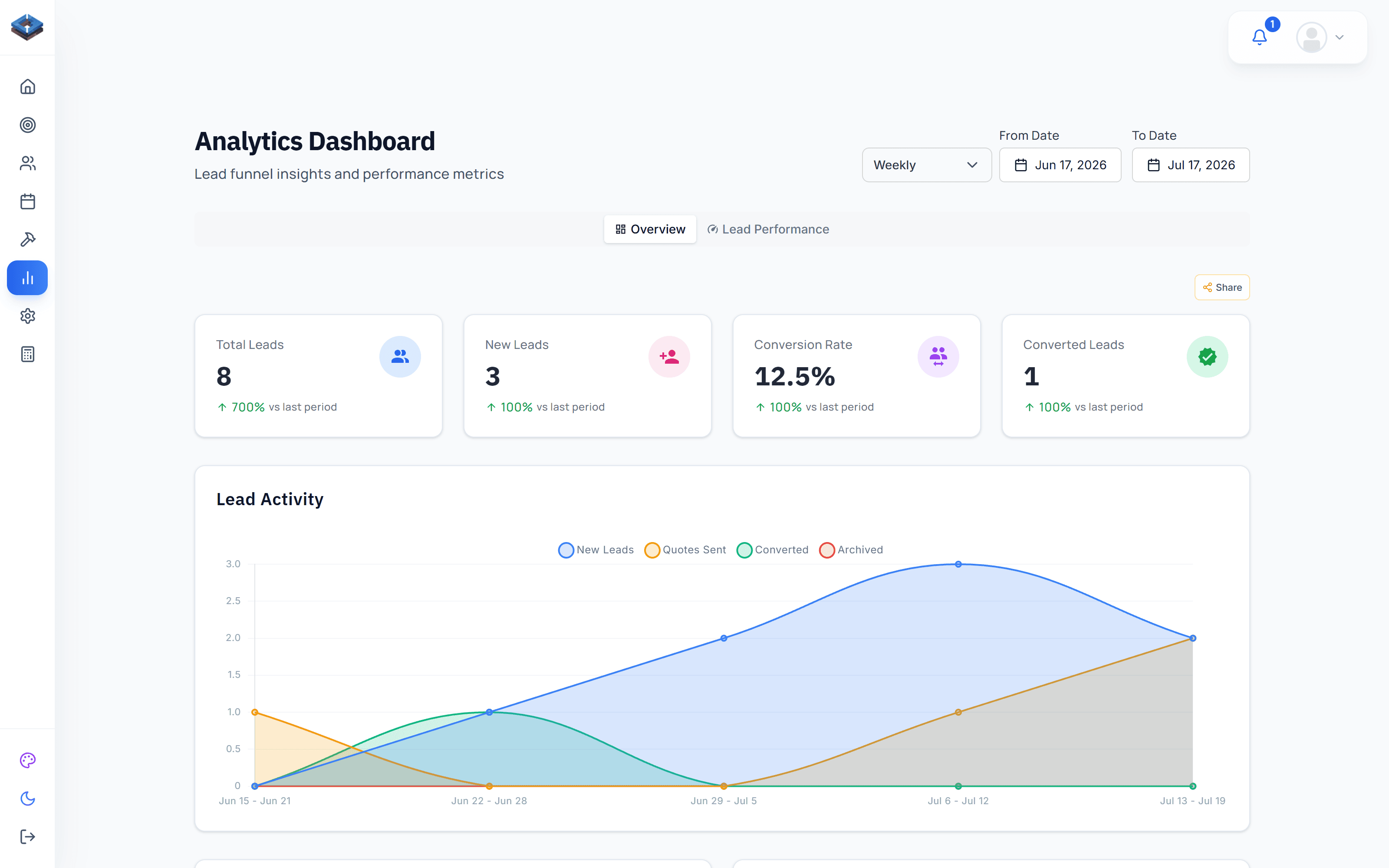Select the analytics bar chart sidebar icon
This screenshot has height=868, width=1389.
pyautogui.click(x=27, y=278)
